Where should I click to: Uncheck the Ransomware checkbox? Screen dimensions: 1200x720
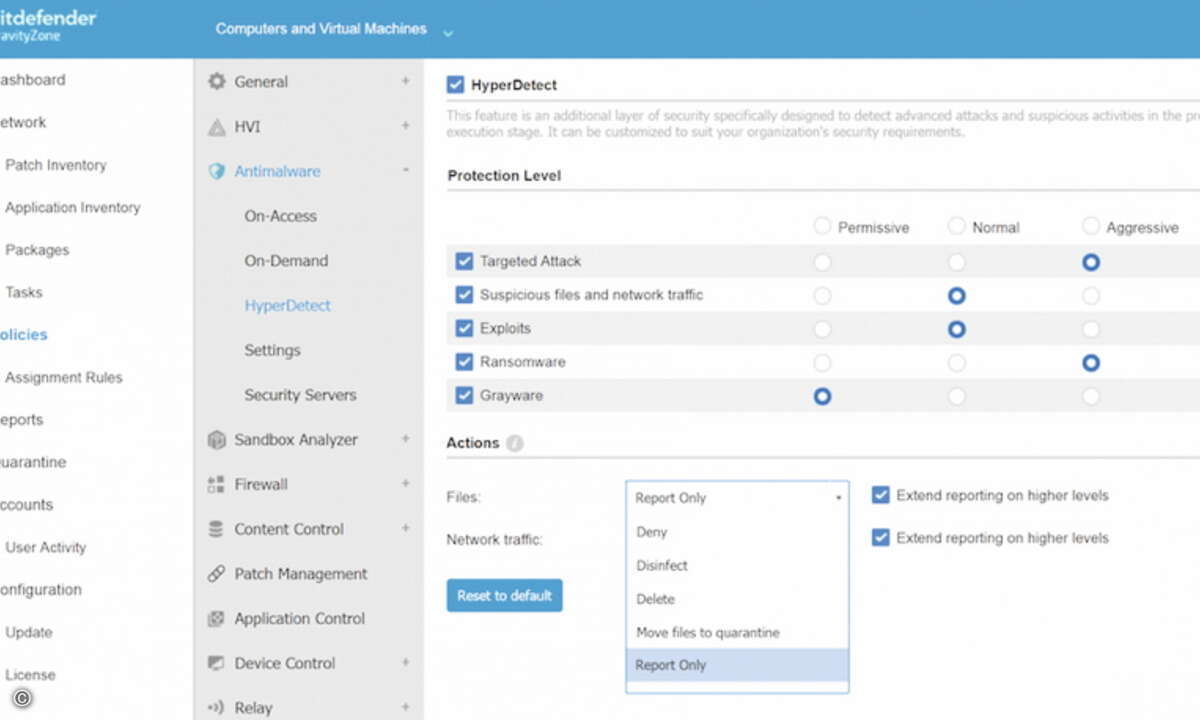click(x=464, y=362)
